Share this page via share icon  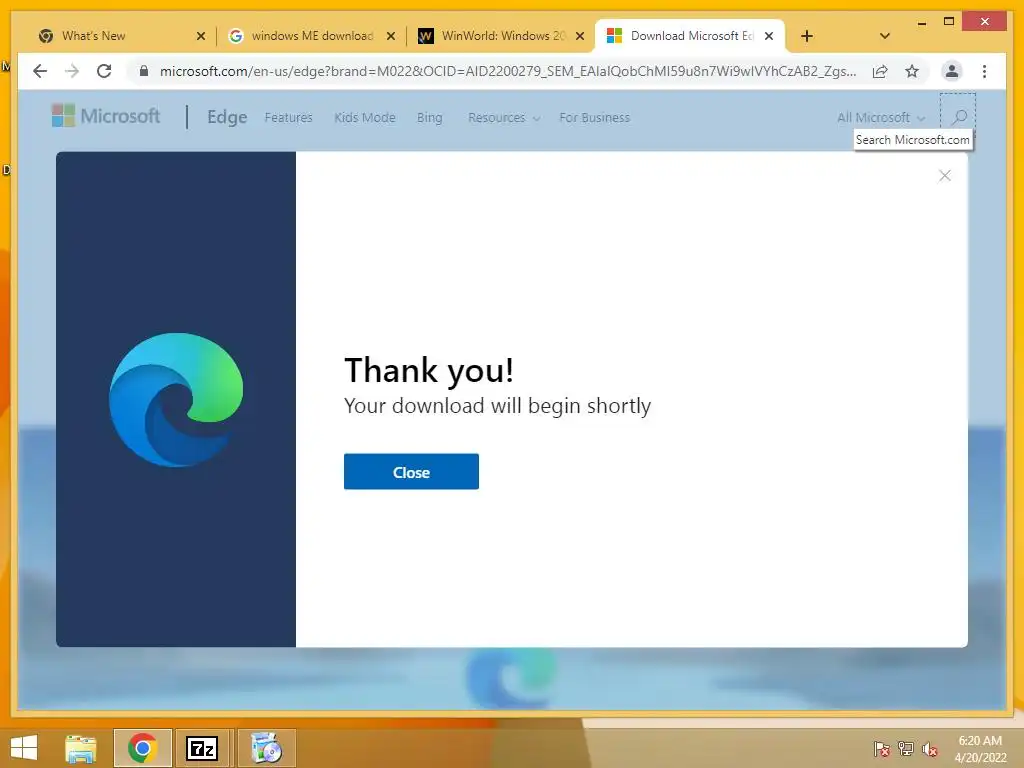(x=880, y=71)
